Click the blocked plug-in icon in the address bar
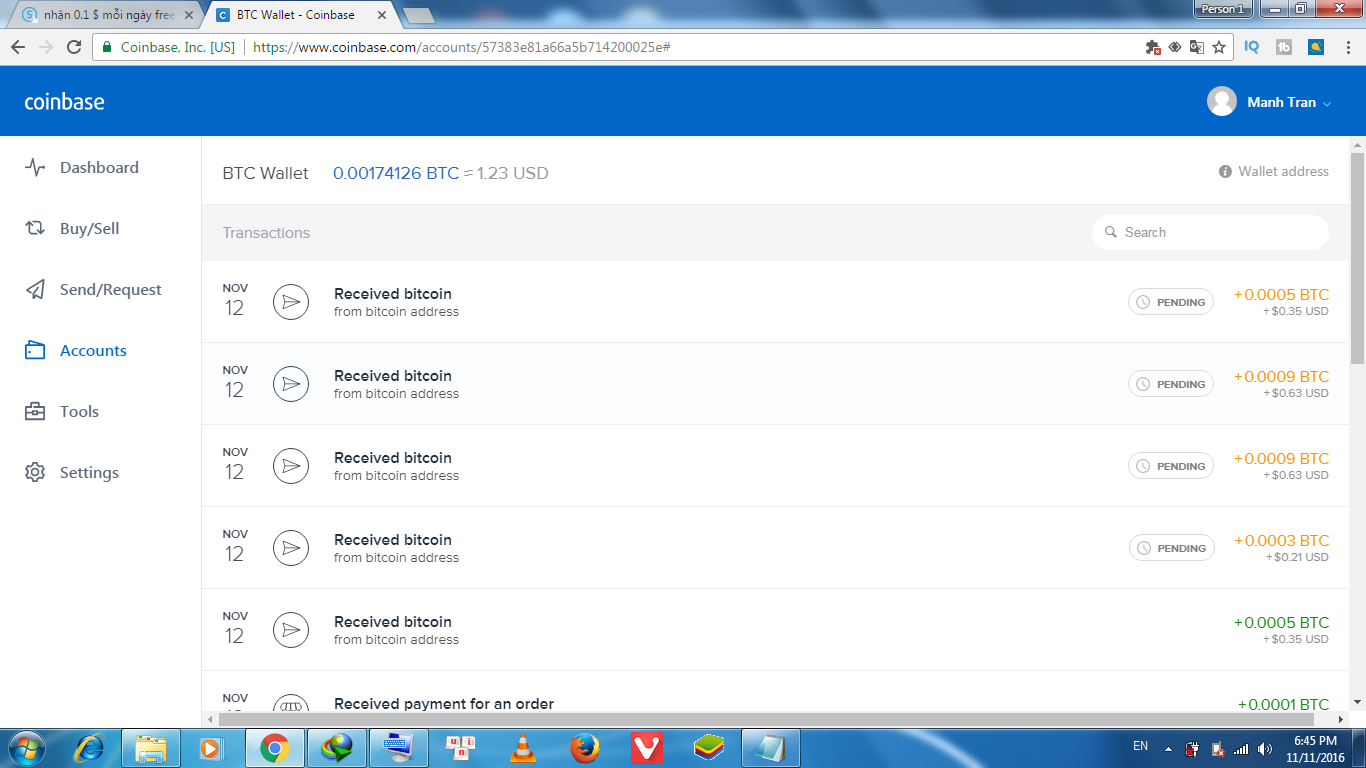1366x768 pixels. tap(1153, 47)
